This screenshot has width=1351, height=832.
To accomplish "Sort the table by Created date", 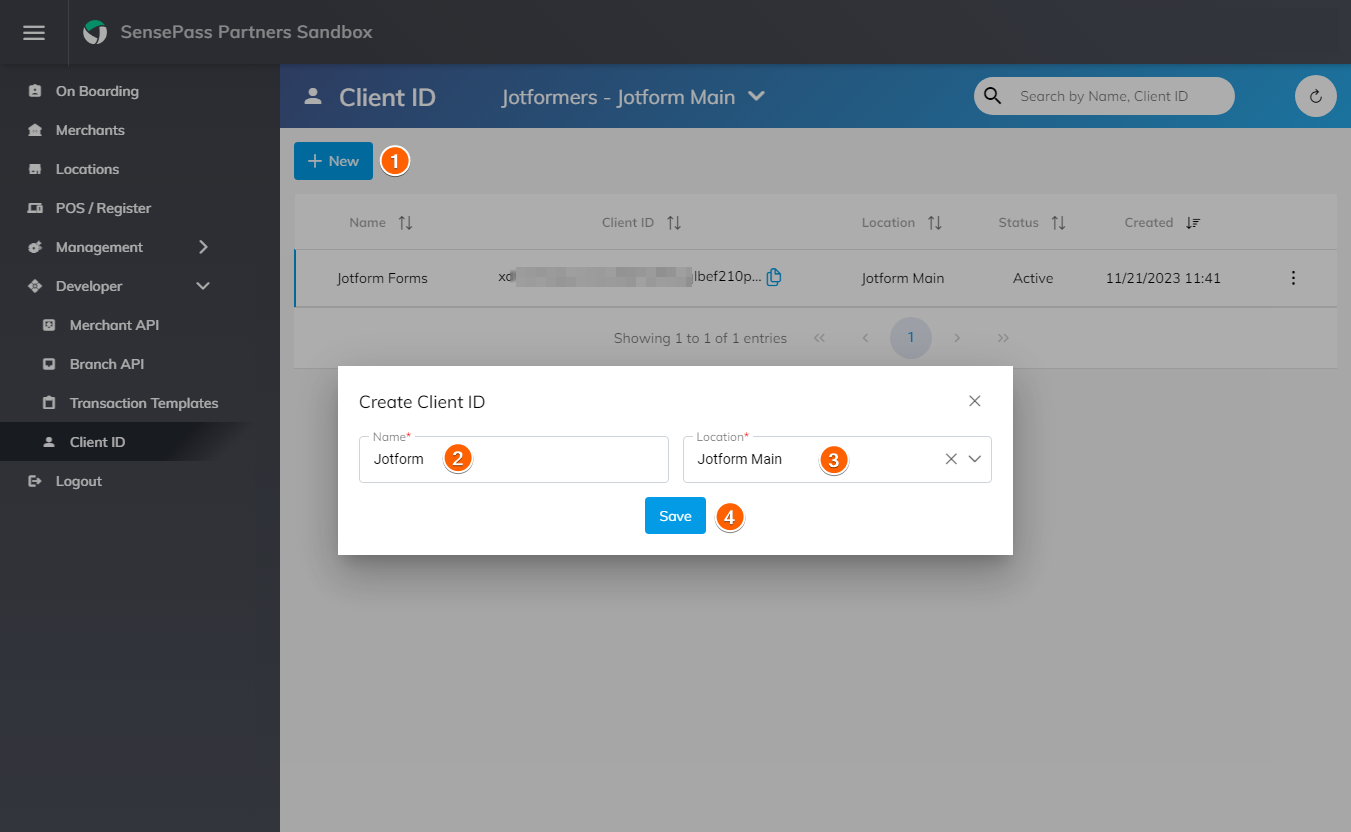I will pyautogui.click(x=1192, y=223).
